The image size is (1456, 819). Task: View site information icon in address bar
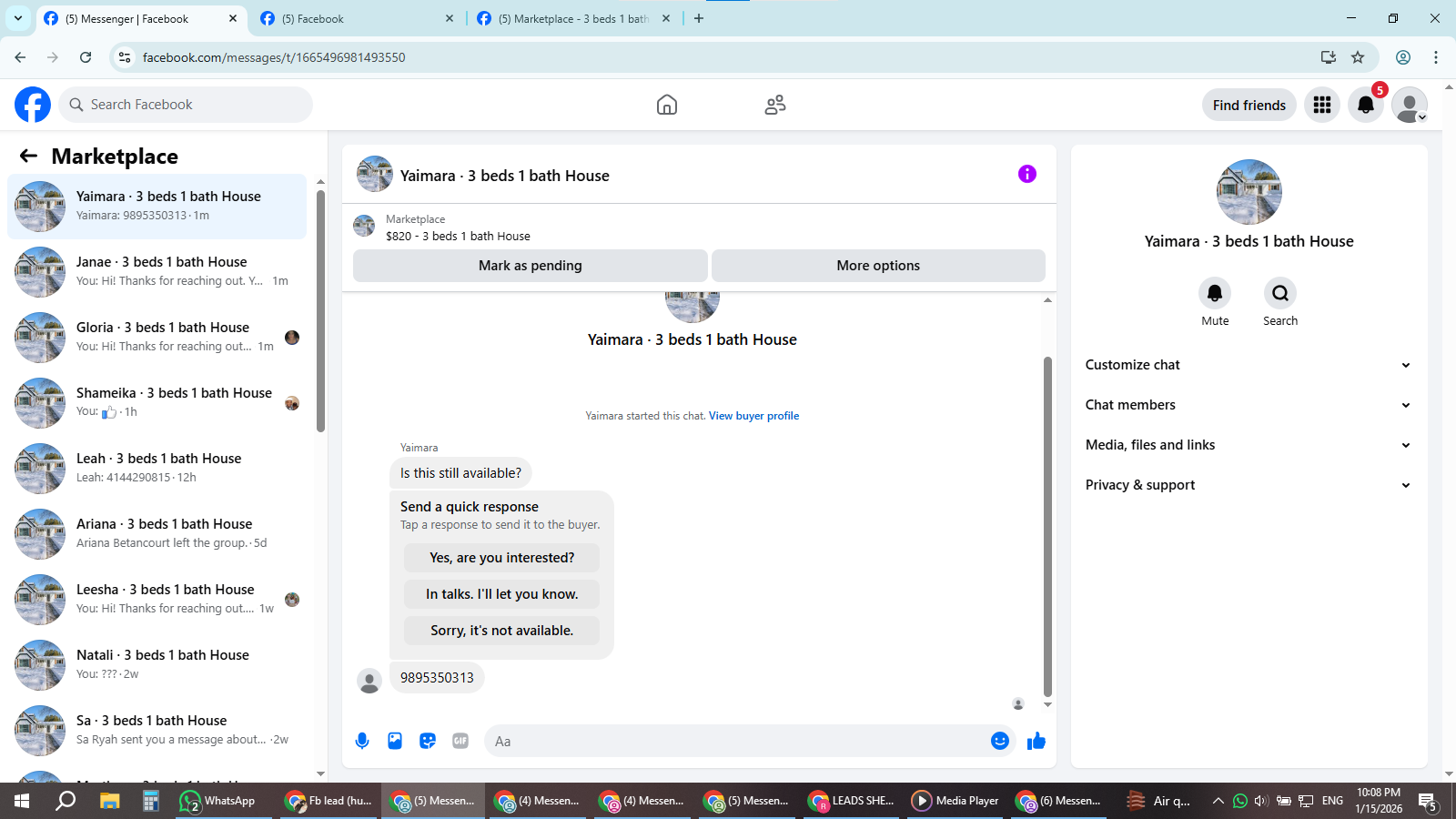coord(125,57)
